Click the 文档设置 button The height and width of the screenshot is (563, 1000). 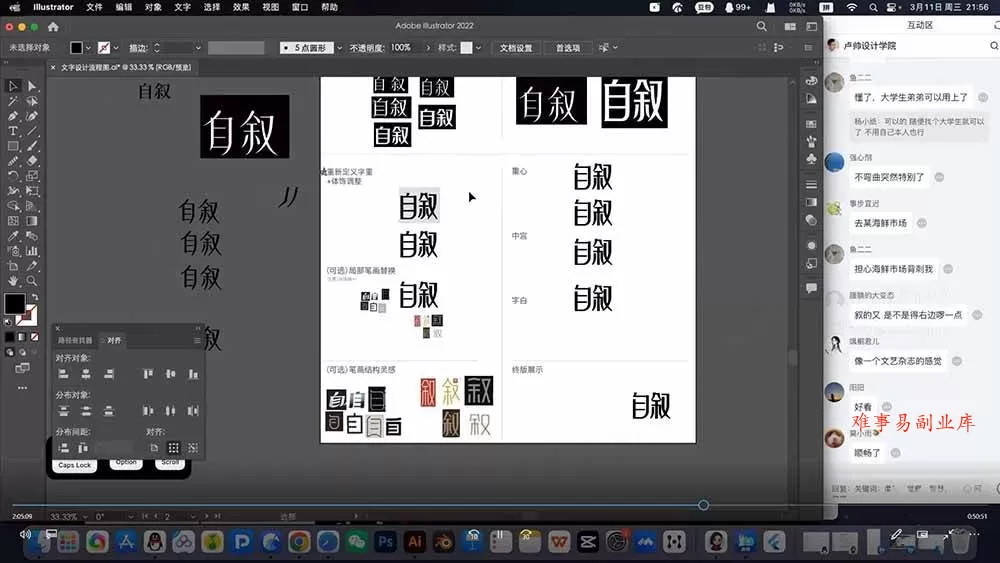(x=516, y=48)
